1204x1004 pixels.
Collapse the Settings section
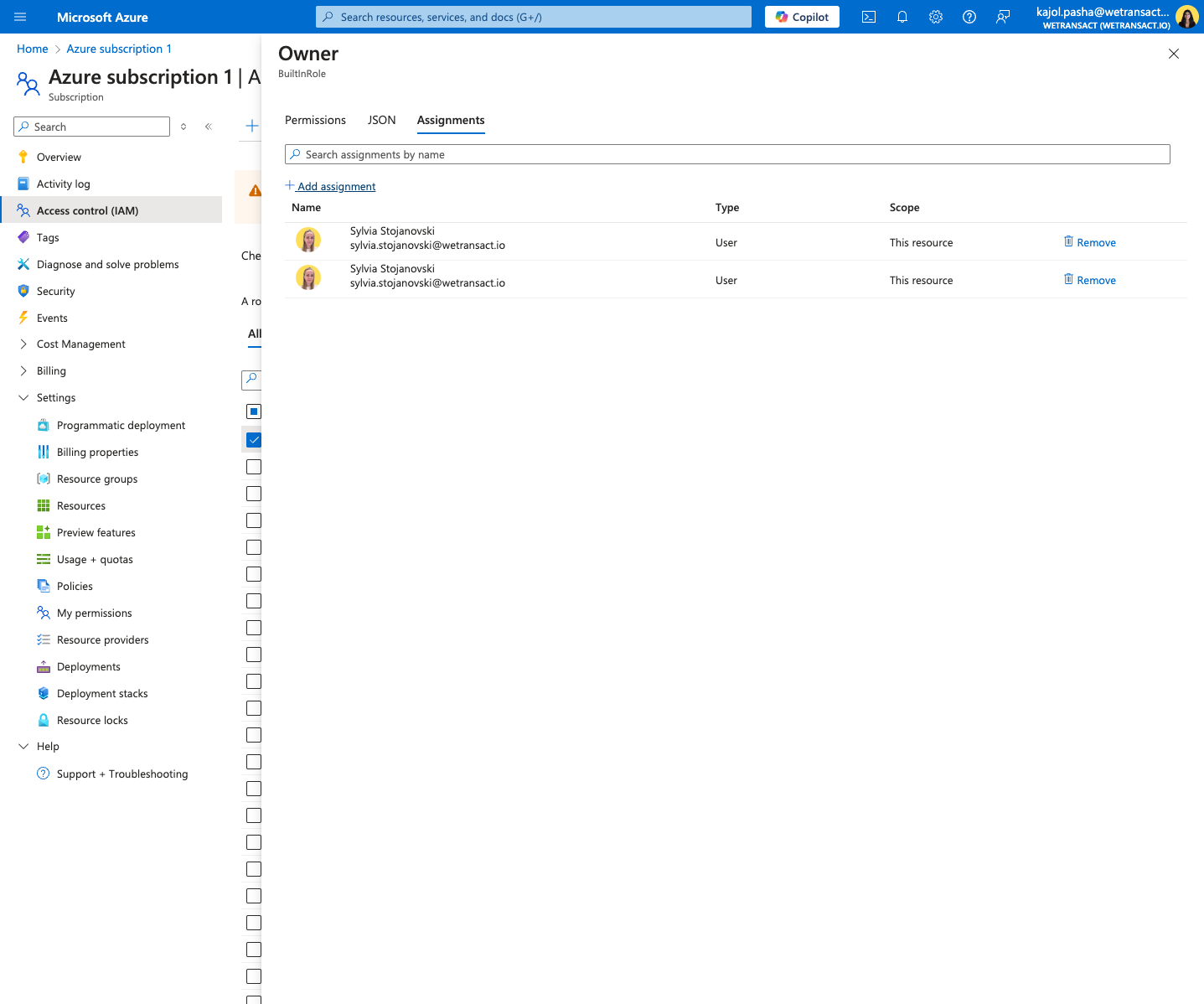(x=23, y=397)
